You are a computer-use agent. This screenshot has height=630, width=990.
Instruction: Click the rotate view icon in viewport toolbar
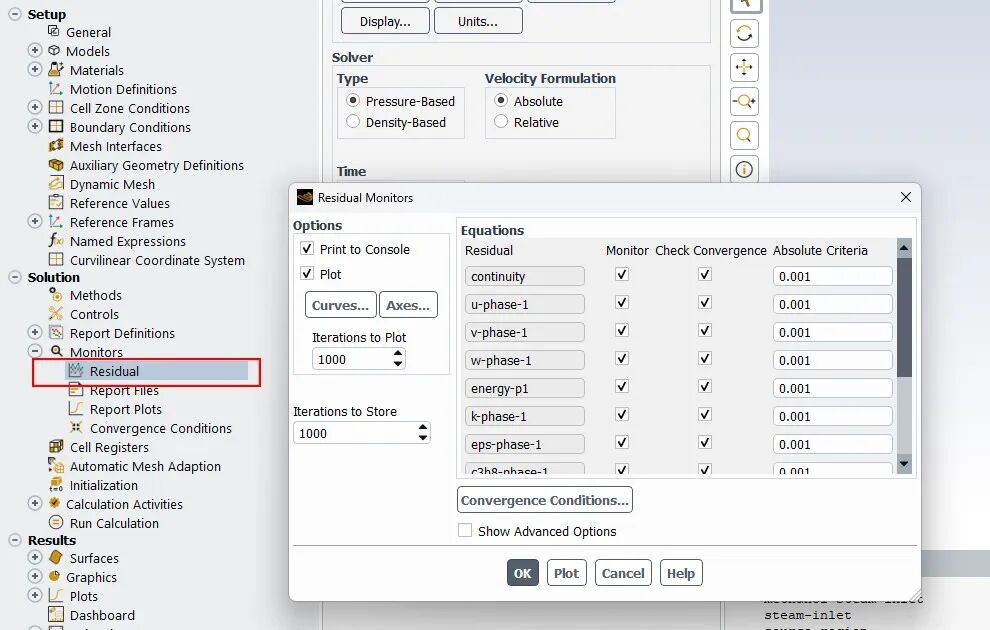pos(744,33)
